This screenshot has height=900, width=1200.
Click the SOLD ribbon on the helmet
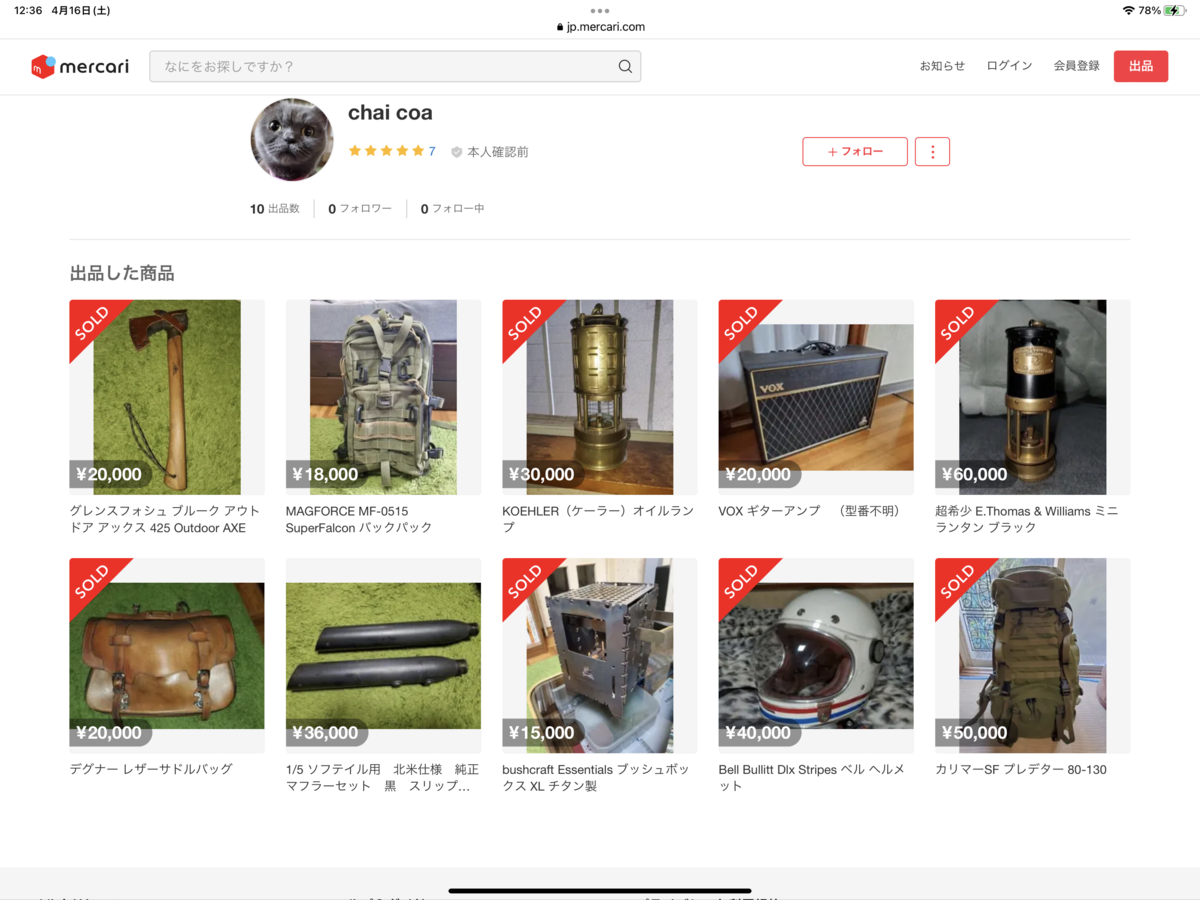[742, 581]
